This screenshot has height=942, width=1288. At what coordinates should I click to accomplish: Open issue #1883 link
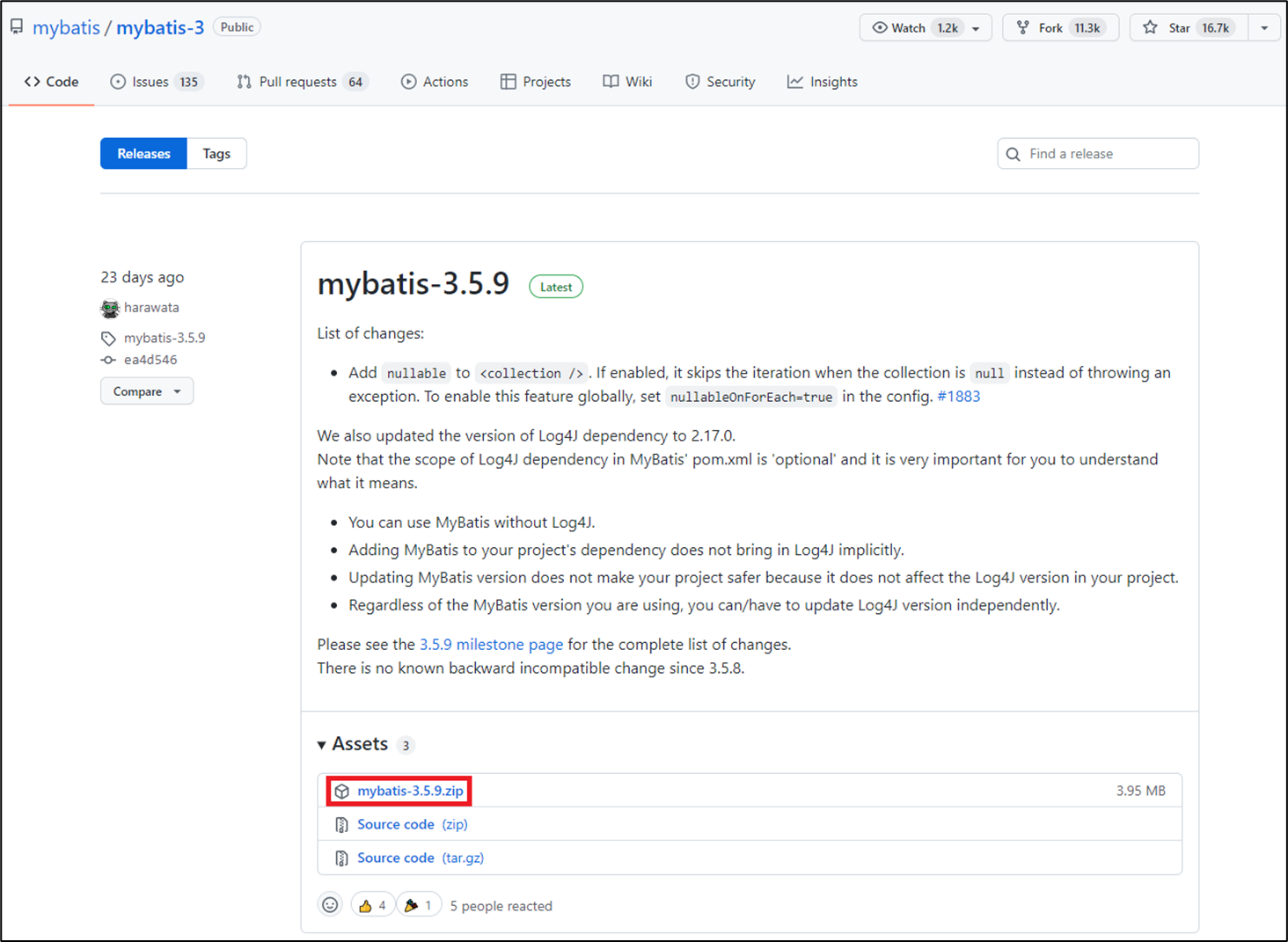point(959,397)
